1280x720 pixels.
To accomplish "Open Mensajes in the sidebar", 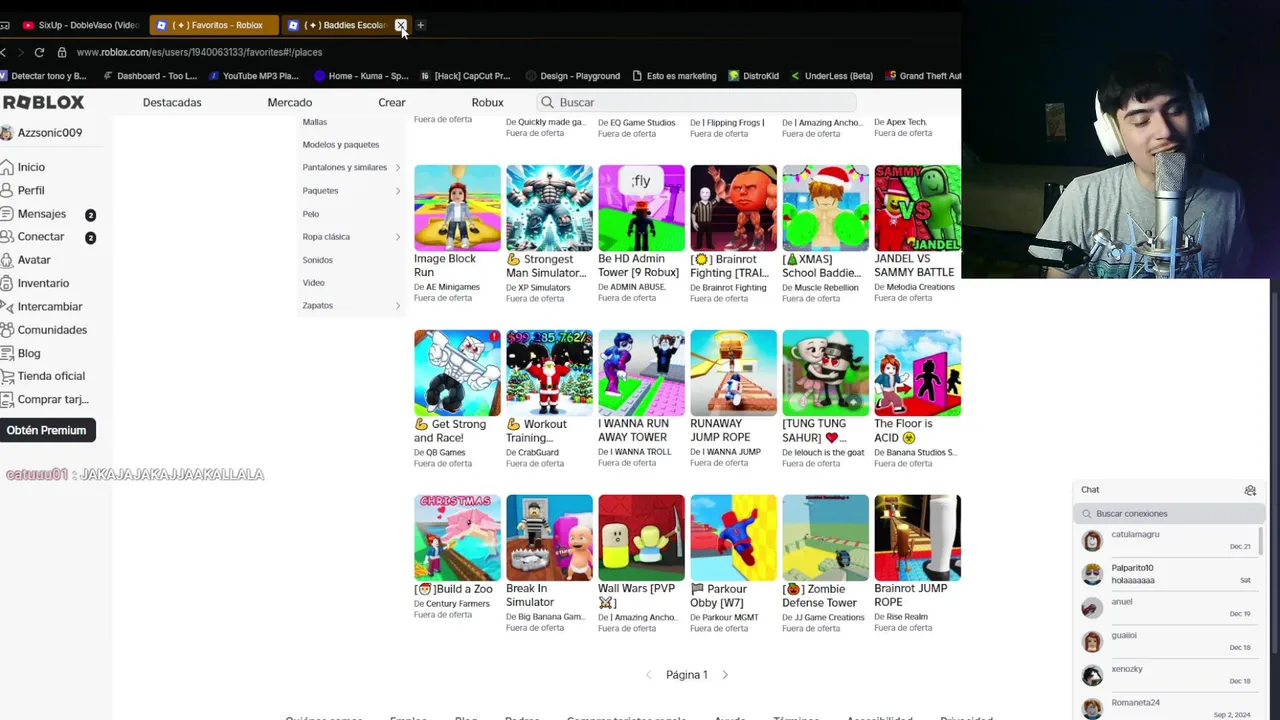I will coord(41,213).
